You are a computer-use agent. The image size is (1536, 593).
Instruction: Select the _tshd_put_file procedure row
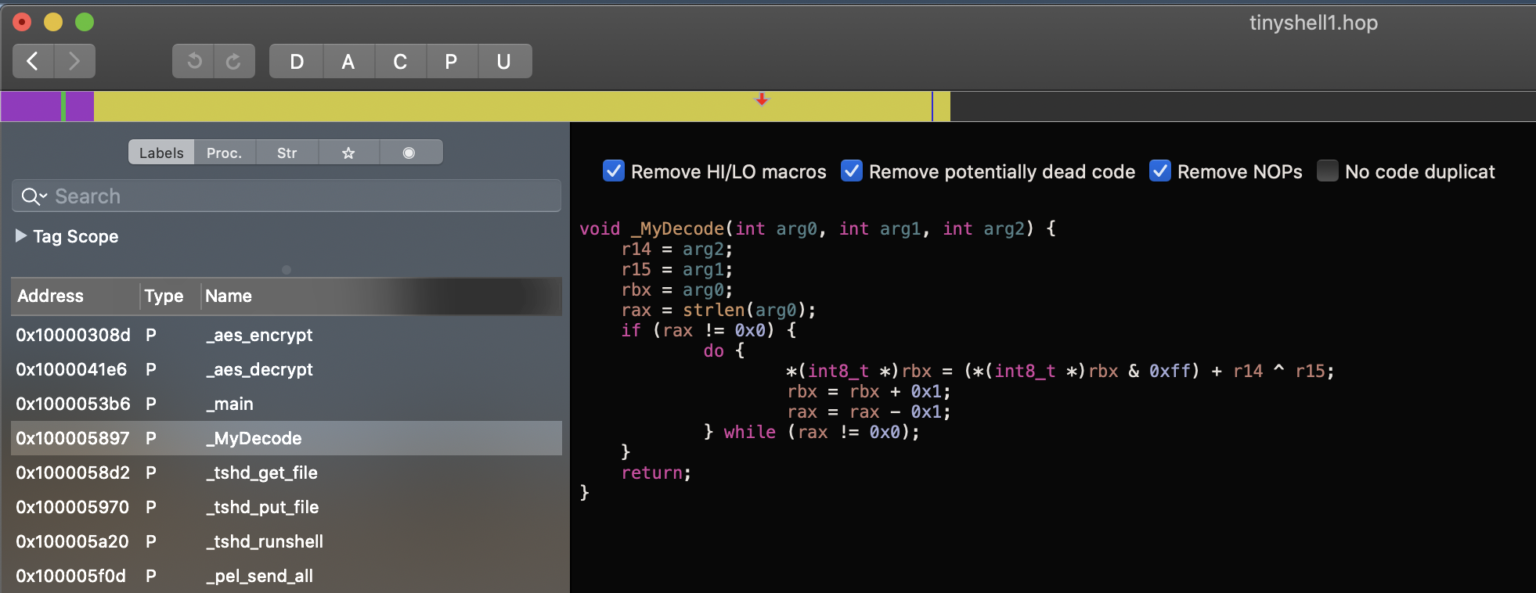286,507
